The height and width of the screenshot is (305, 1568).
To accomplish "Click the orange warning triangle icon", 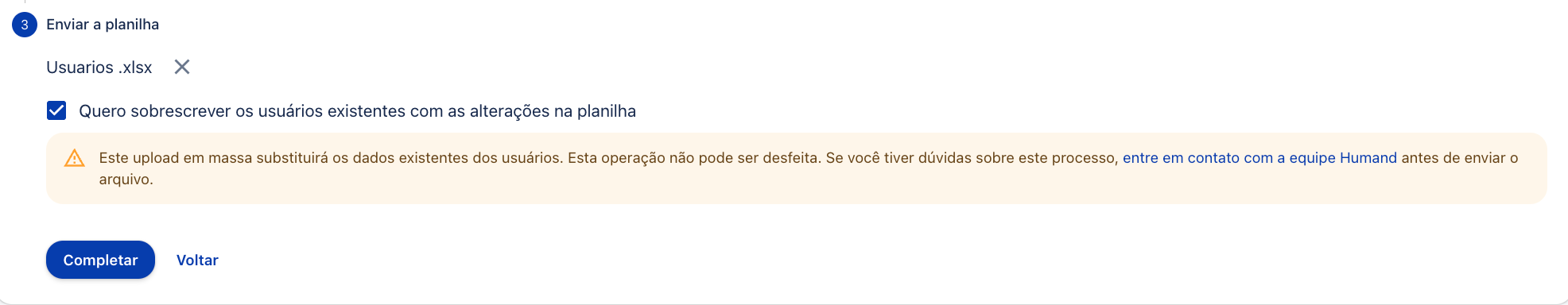I will click(74, 158).
